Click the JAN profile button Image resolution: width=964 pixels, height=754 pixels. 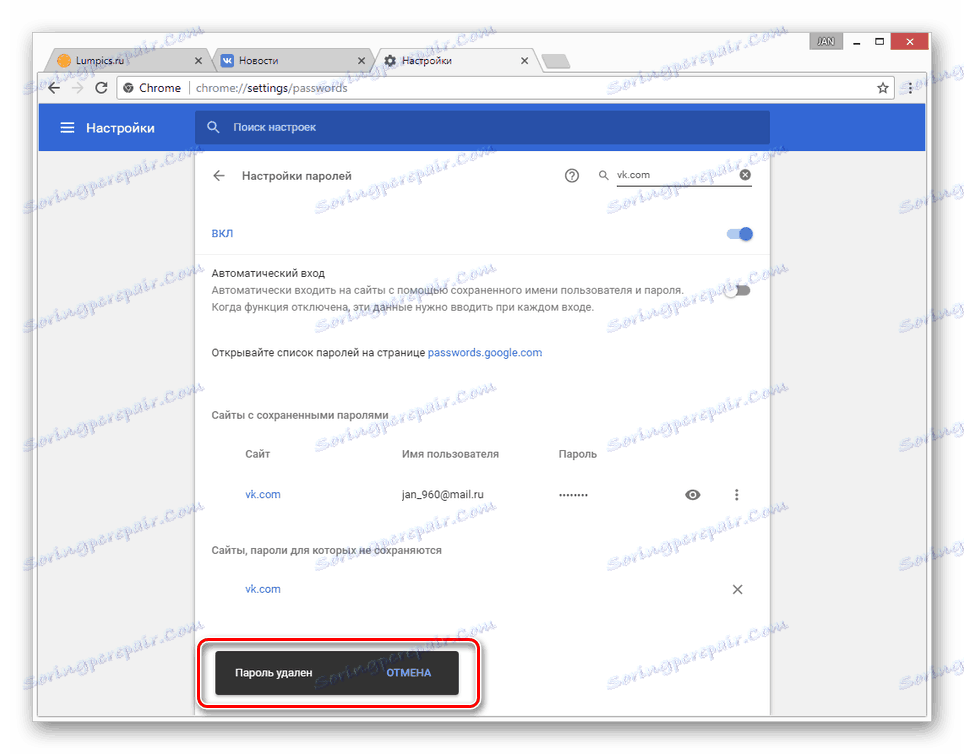[x=826, y=41]
